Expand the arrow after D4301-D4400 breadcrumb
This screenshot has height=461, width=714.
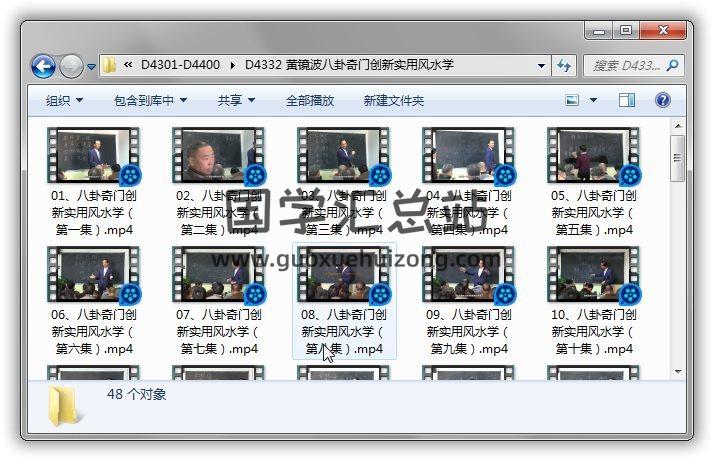tap(233, 65)
